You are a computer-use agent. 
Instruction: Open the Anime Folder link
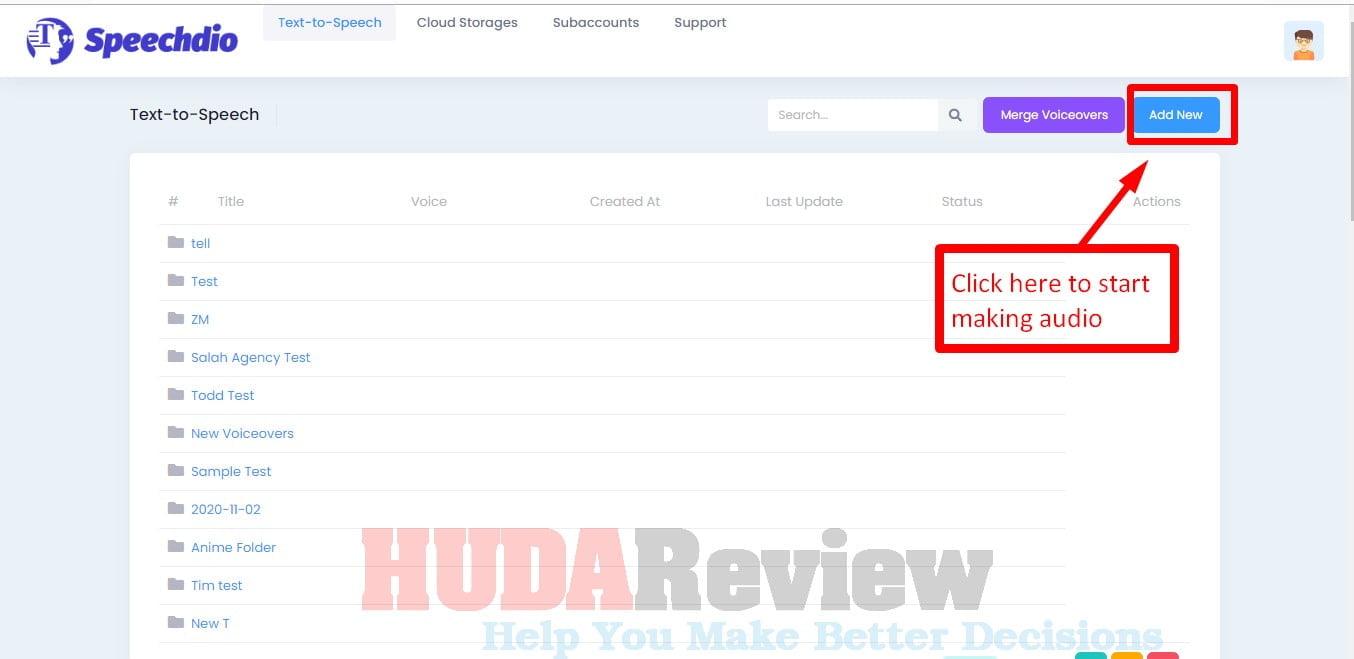pyautogui.click(x=233, y=547)
